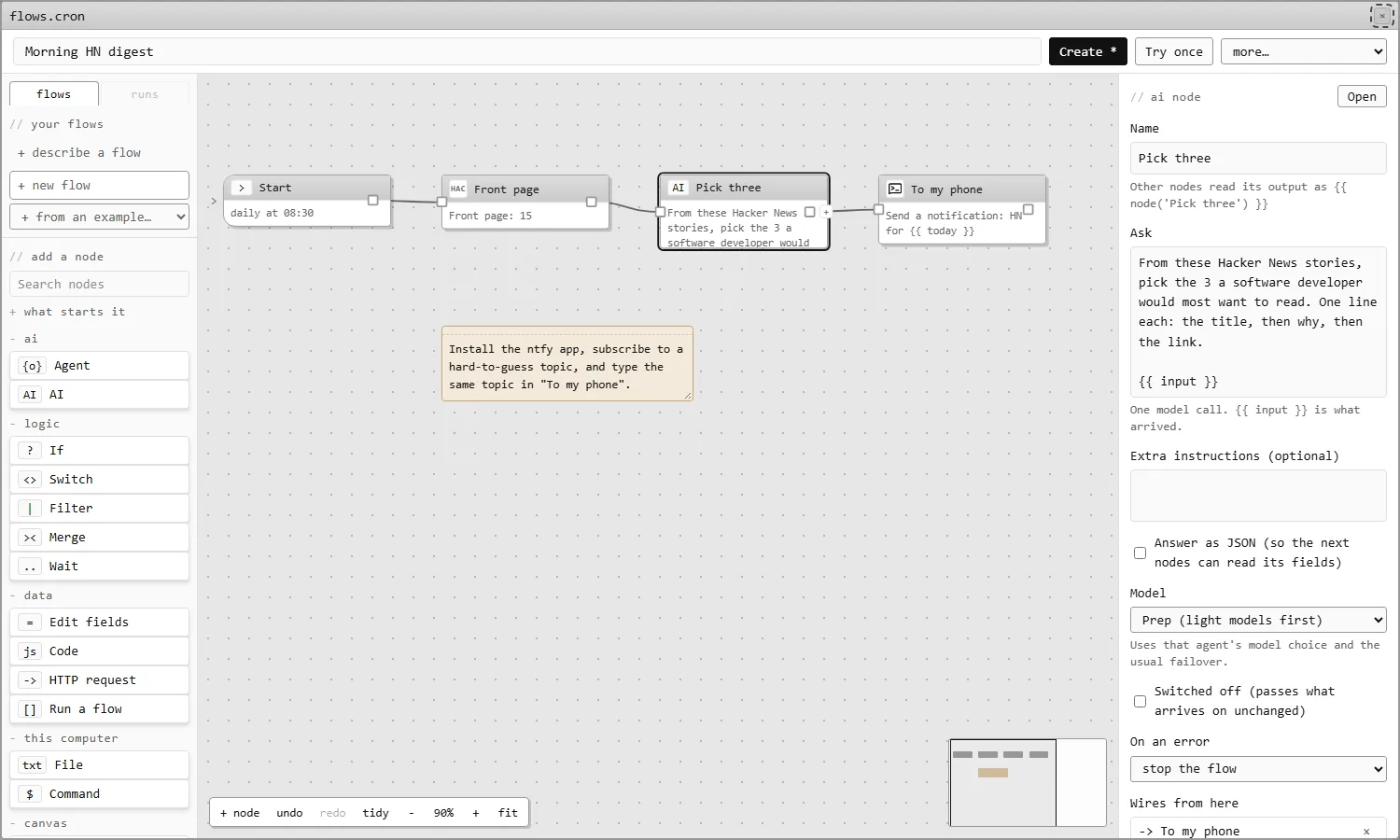
Task: Add an AI node from the palette
Action: pyautogui.click(x=99, y=395)
